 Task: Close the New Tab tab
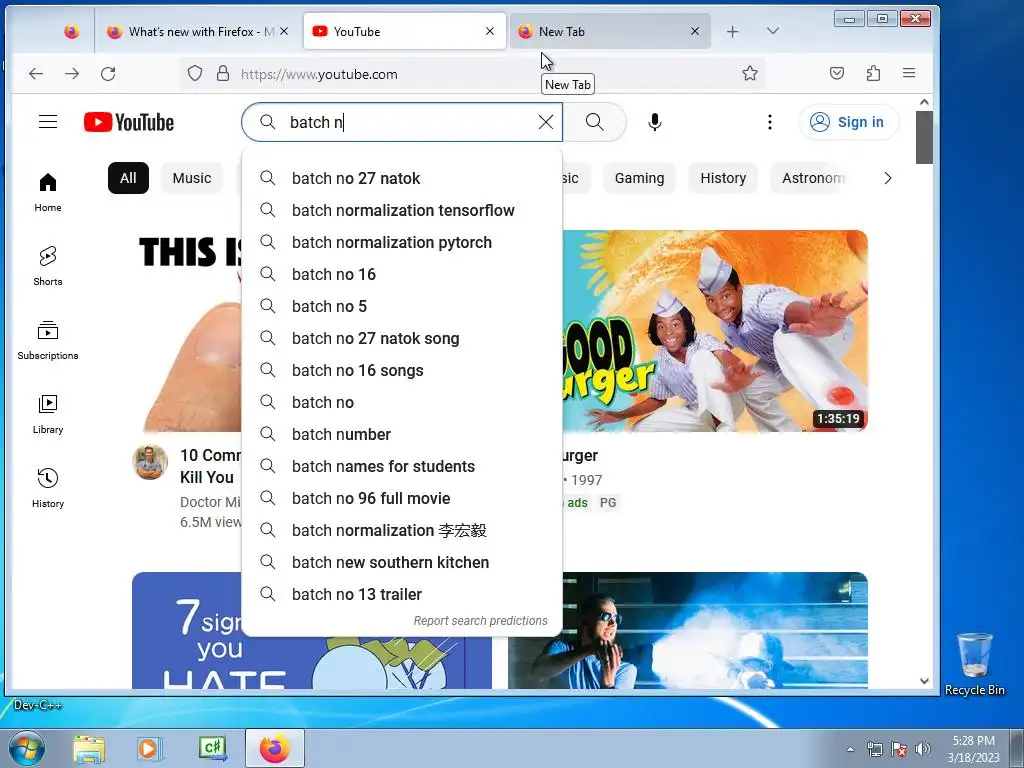pos(695,31)
